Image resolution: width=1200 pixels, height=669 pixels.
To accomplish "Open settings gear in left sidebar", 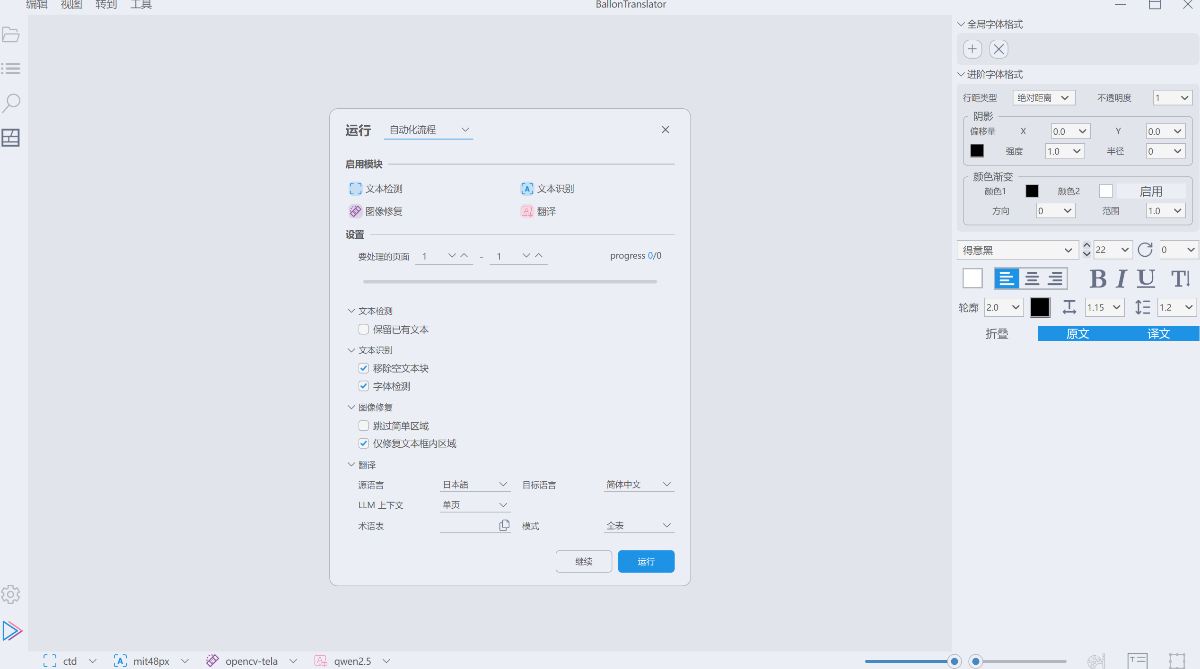I will pyautogui.click(x=11, y=594).
